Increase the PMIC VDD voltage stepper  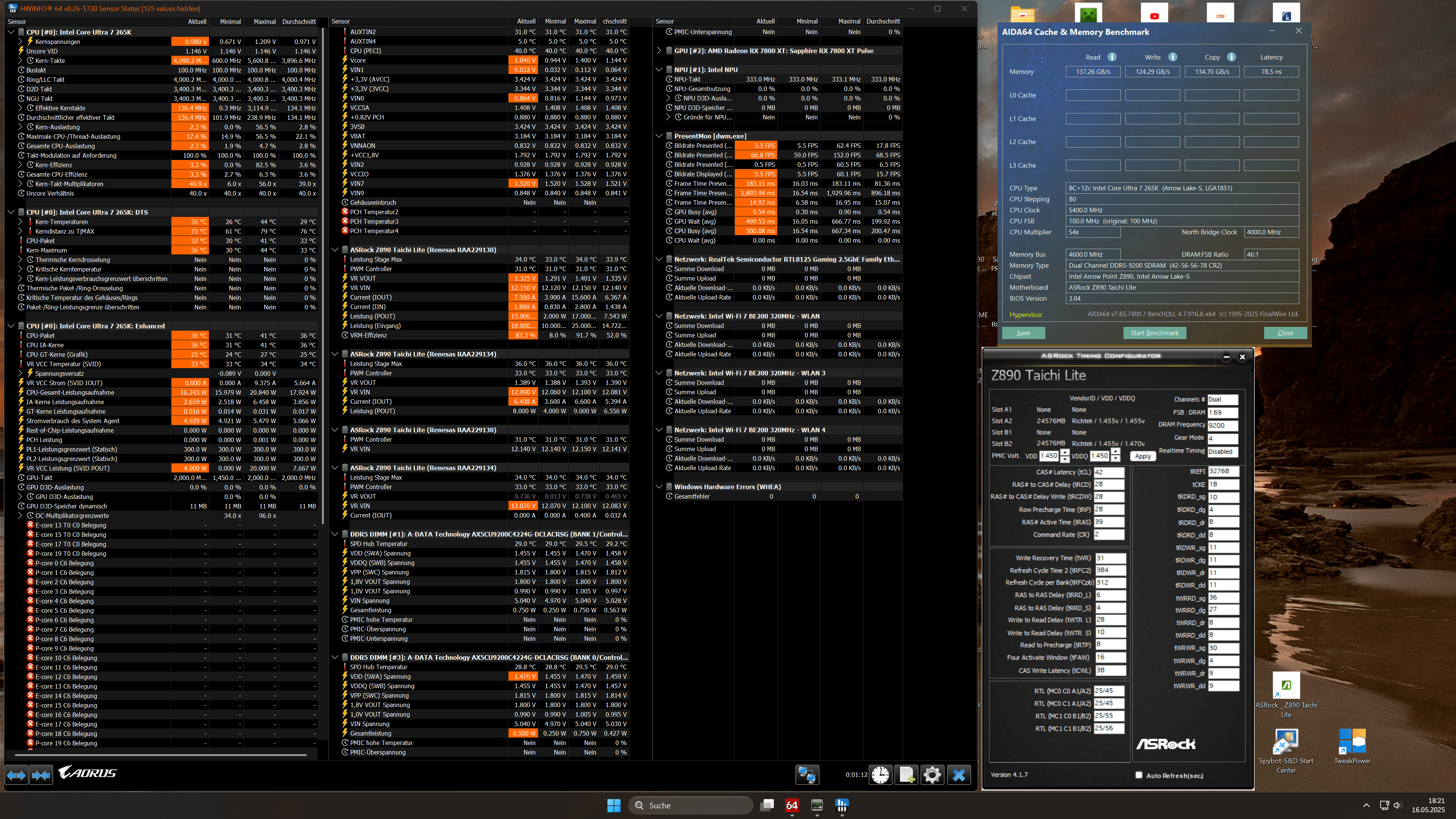coord(1065,452)
